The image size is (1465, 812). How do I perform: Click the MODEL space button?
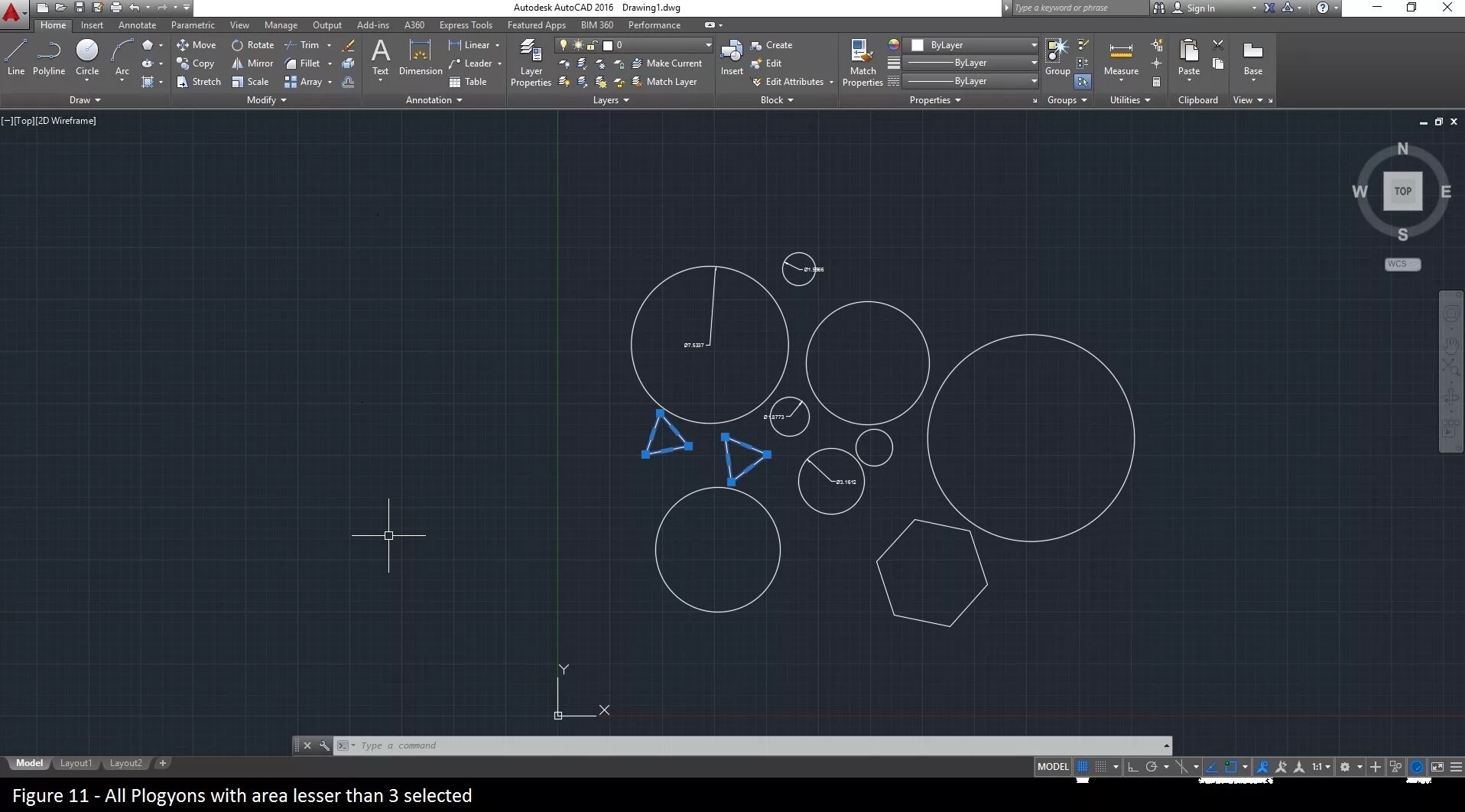pos(1053,767)
